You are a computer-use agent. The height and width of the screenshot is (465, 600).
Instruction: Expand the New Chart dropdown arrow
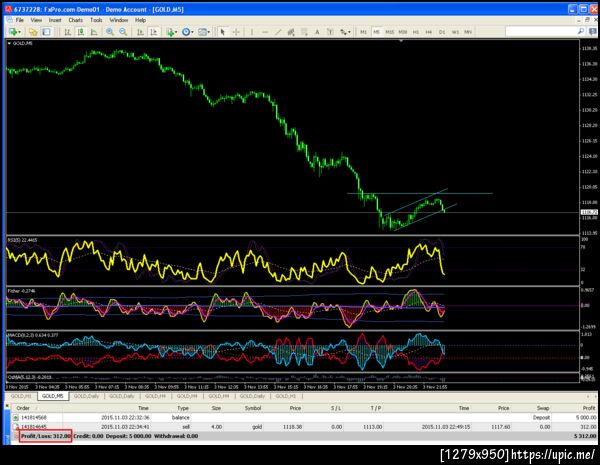click(20, 32)
